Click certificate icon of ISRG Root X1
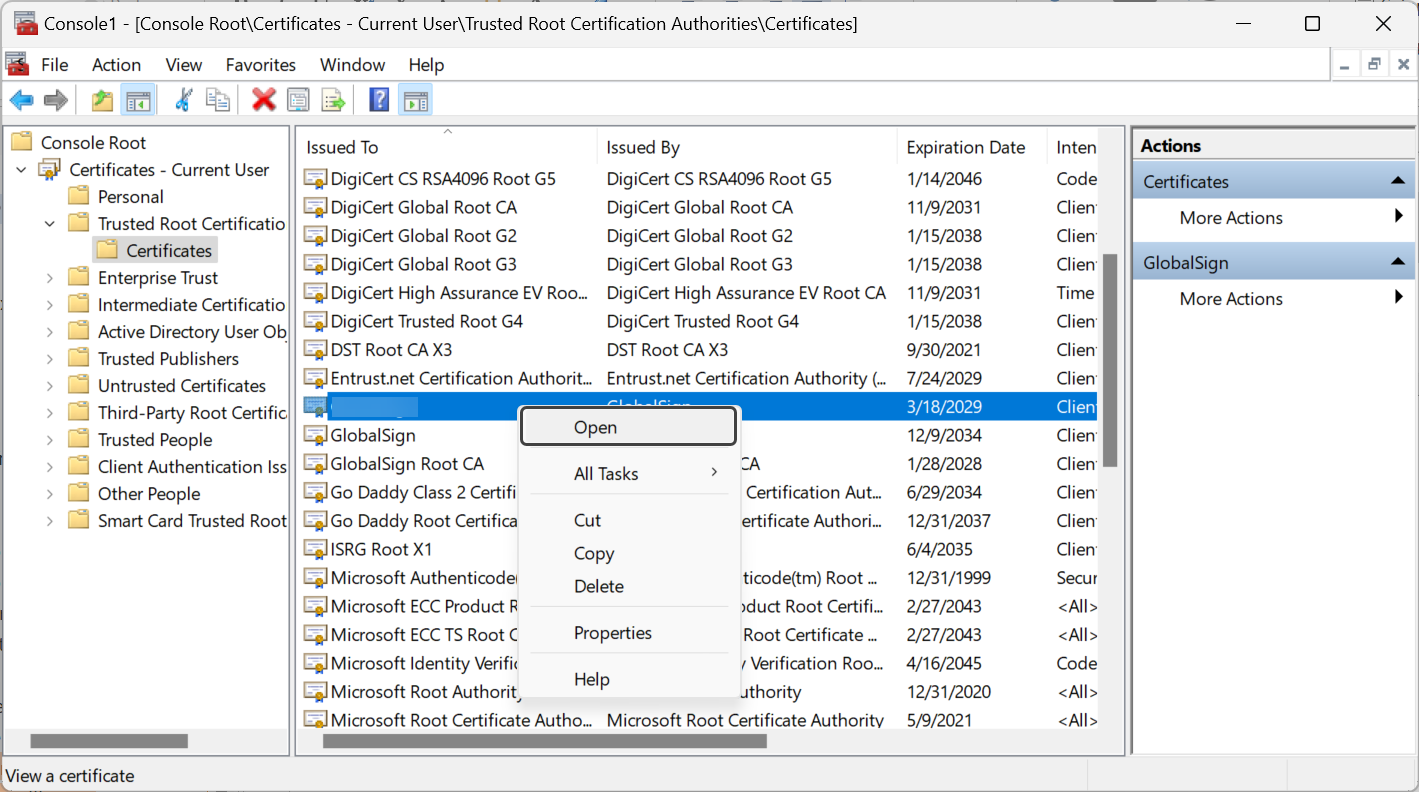Image resolution: width=1419 pixels, height=792 pixels. point(315,549)
